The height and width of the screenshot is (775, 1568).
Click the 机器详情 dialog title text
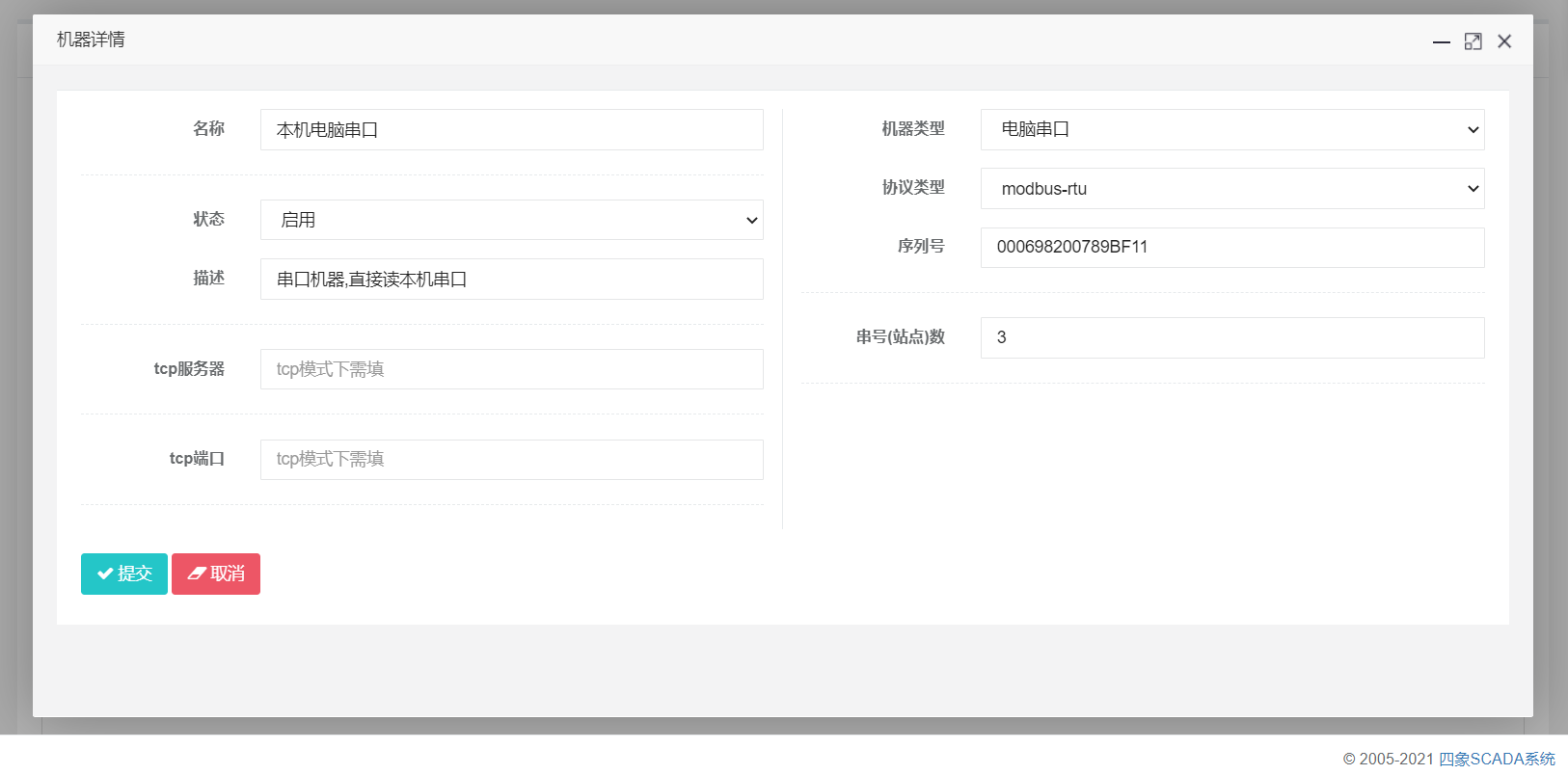[91, 40]
